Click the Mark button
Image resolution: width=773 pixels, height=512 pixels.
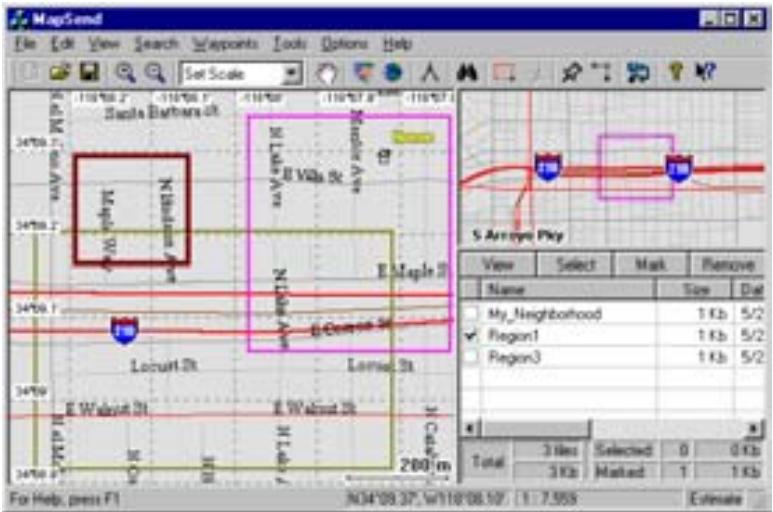point(650,265)
